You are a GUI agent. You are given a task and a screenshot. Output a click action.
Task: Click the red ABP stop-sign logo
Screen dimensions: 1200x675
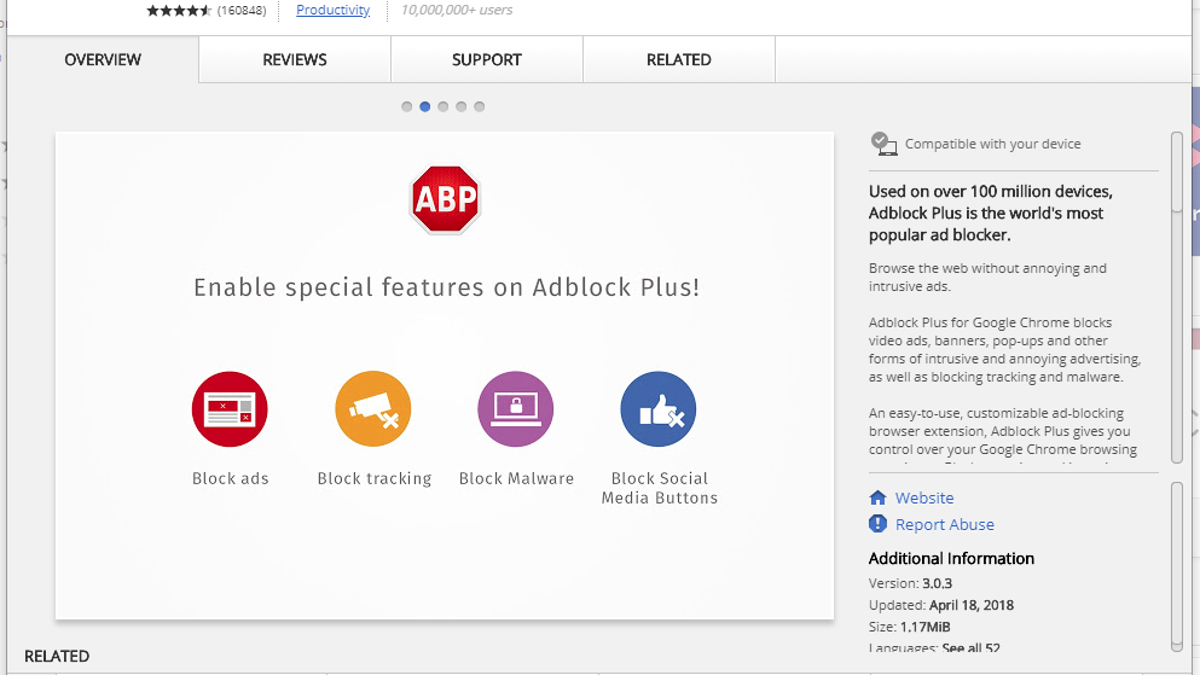pos(445,200)
